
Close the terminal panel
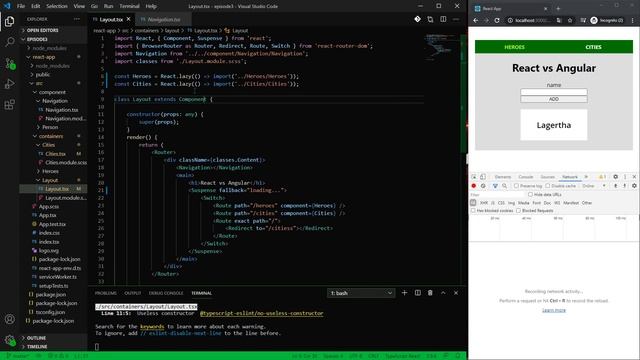click(x=456, y=293)
